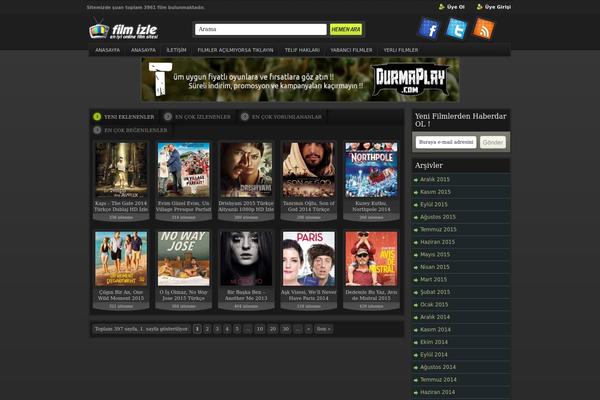Open the Avis de Mistral poster
600x400 pixels.
pyautogui.click(x=371, y=259)
